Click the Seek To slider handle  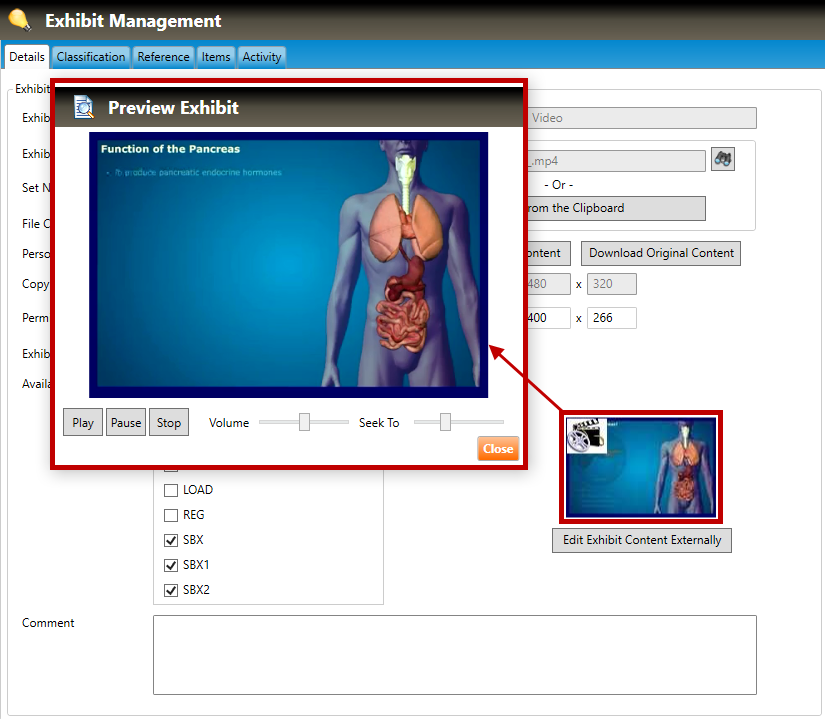(x=445, y=422)
